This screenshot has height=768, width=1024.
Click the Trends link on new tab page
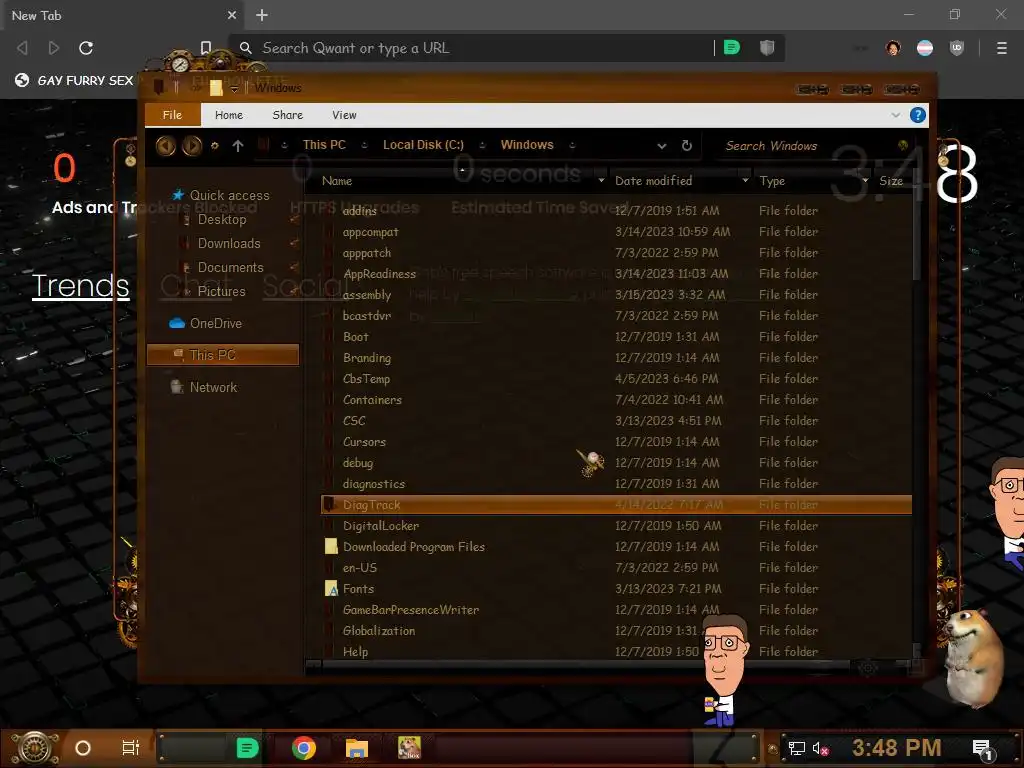[80, 285]
